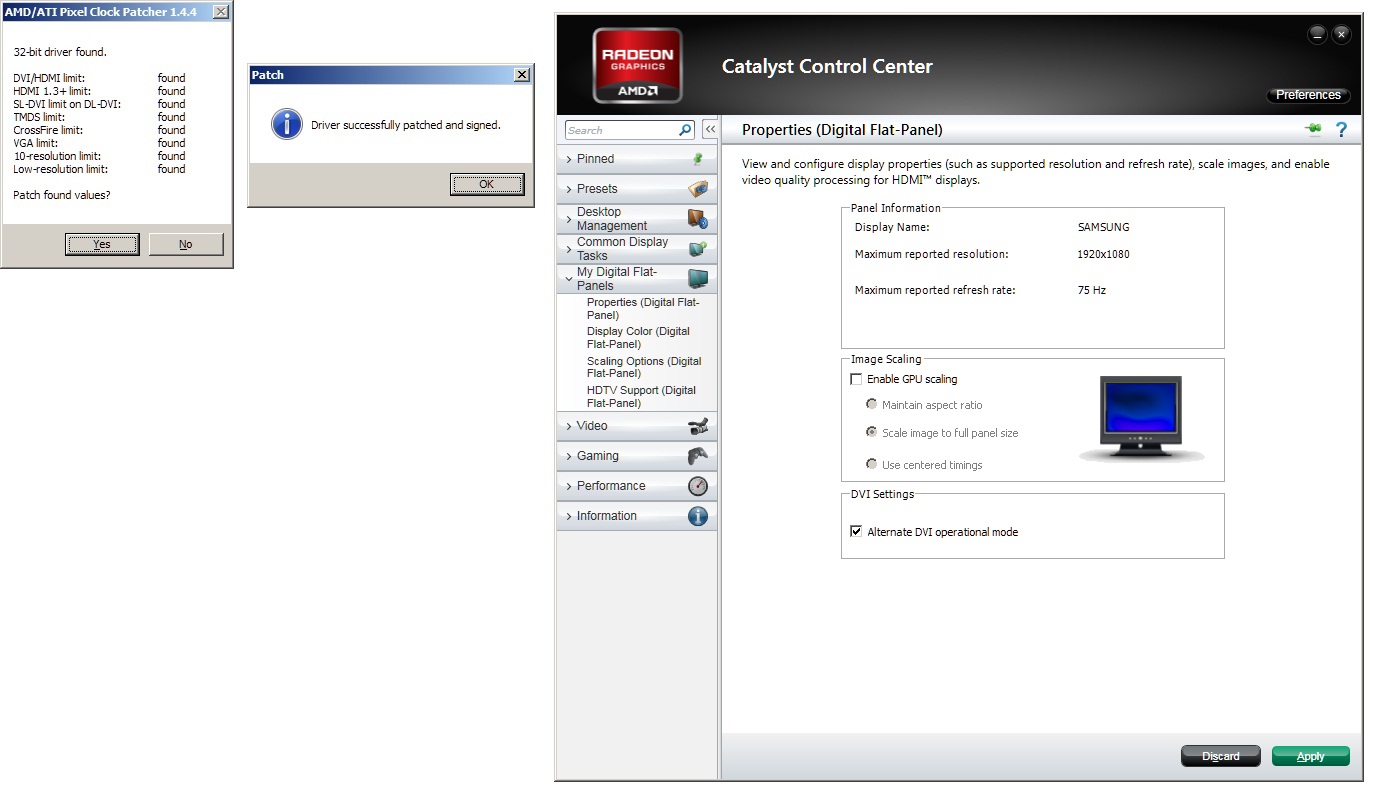The width and height of the screenshot is (1384, 804).
Task: Click 'Driver successfully patched and signed.' message
Action: (x=406, y=125)
